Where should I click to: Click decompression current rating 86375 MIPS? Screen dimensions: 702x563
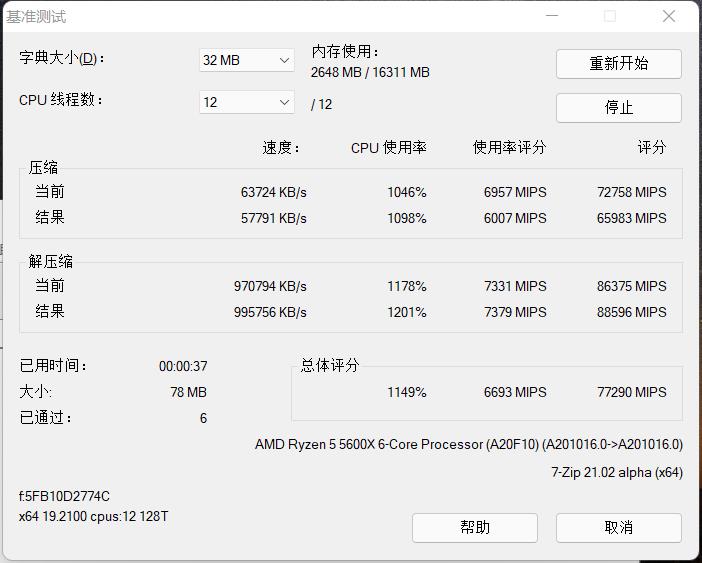pyautogui.click(x=632, y=286)
